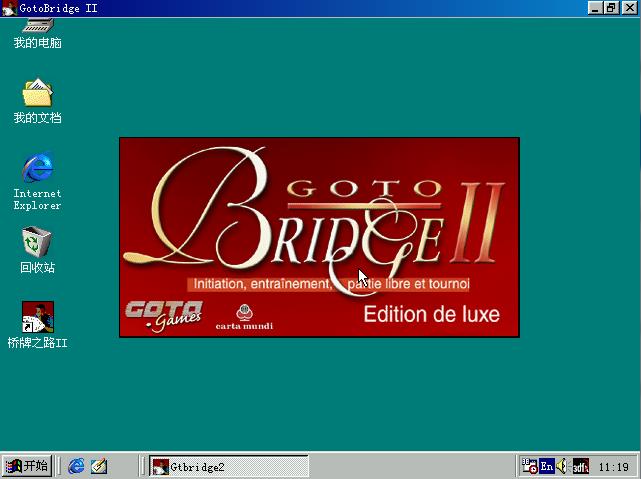Select the 回收站 recycle bin icon
641x479 pixels.
coord(37,242)
